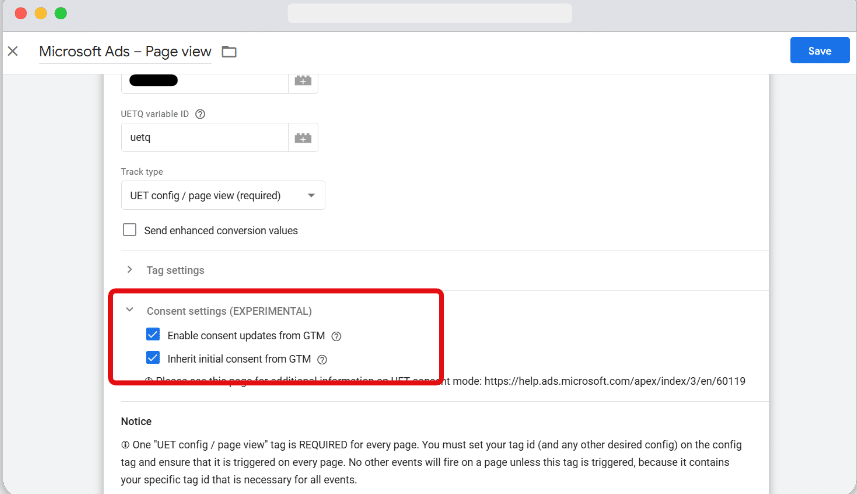The height and width of the screenshot is (494, 857).
Task: Open variable picker beside redacted tag ID field
Action: [x=303, y=81]
